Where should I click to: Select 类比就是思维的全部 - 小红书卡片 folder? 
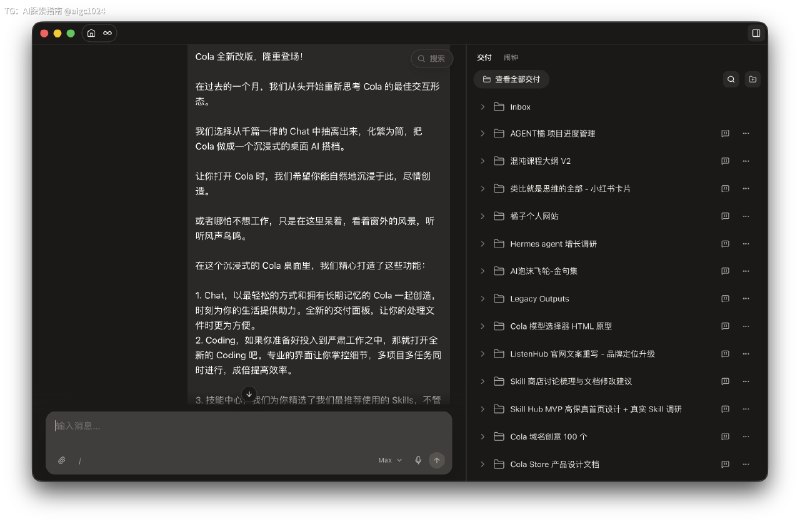[570, 189]
